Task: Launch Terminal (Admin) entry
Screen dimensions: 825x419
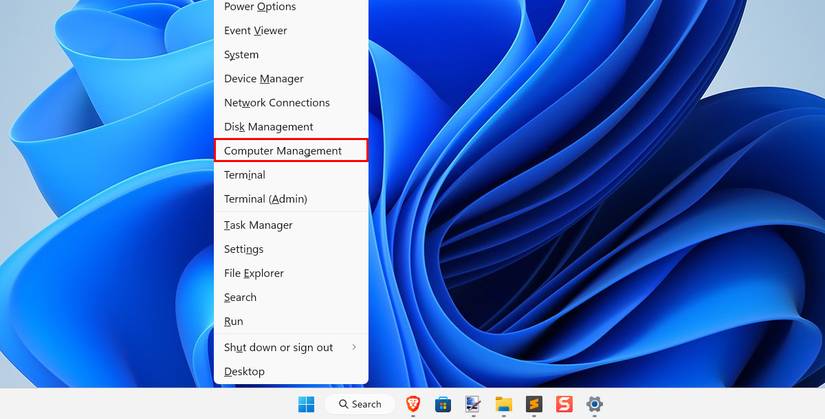Action: [291, 199]
